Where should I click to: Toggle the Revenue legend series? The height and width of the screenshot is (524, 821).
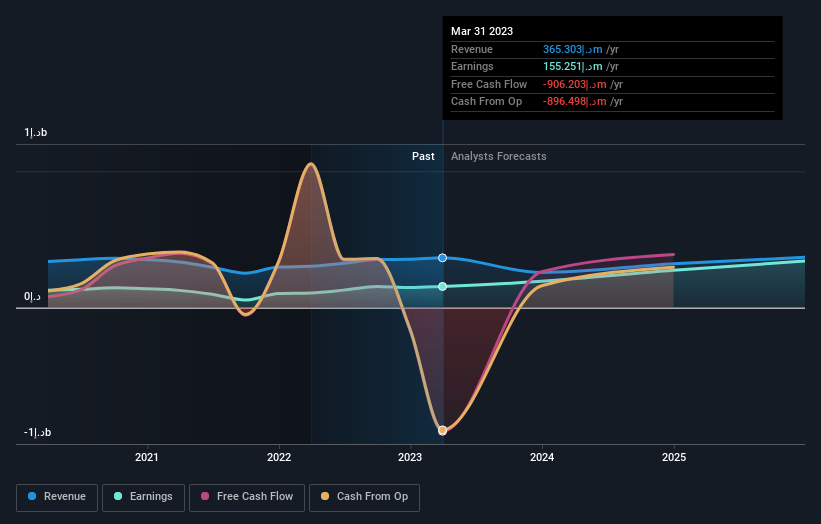(57, 497)
